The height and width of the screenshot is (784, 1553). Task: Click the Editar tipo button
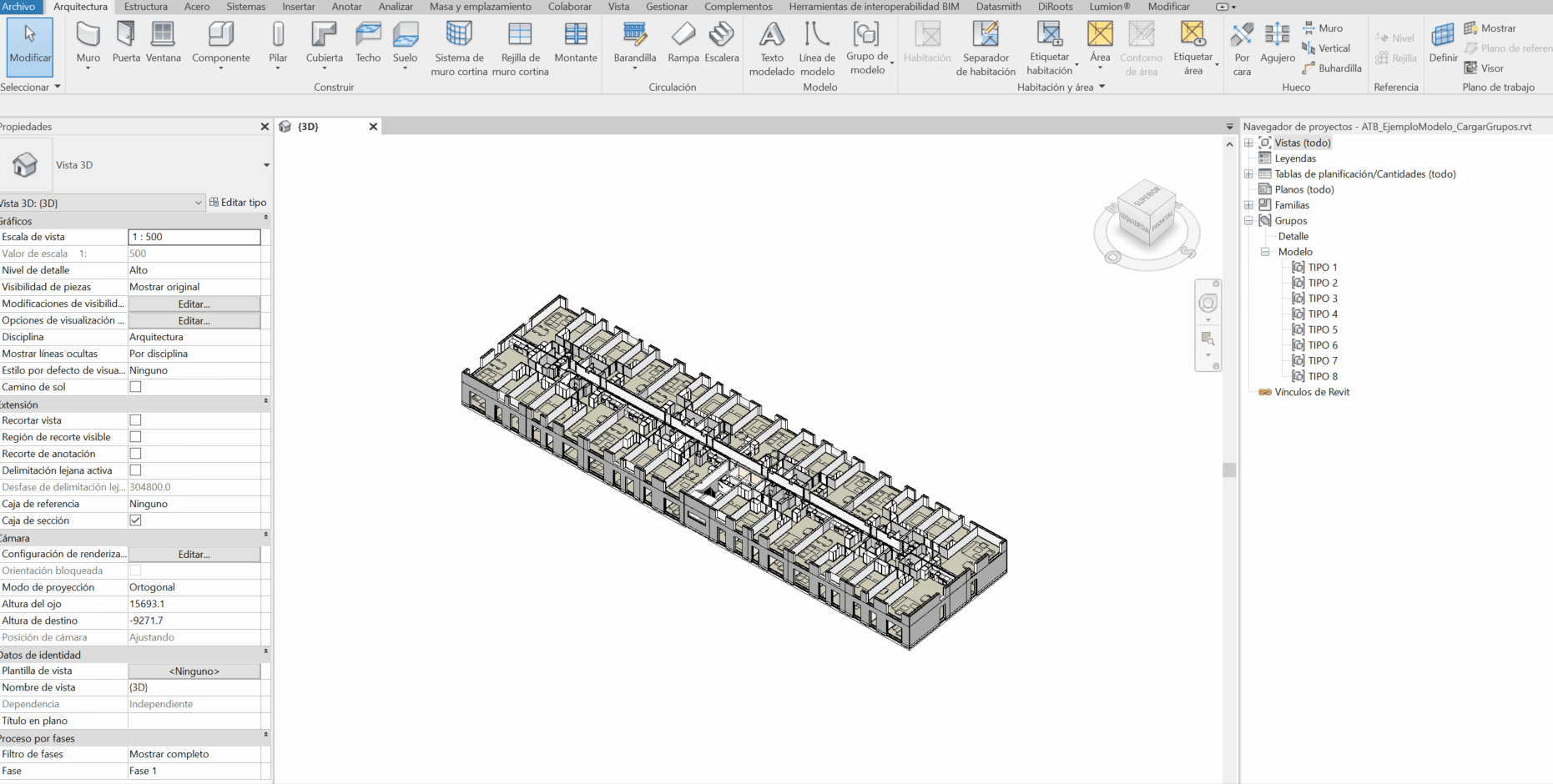tap(238, 203)
